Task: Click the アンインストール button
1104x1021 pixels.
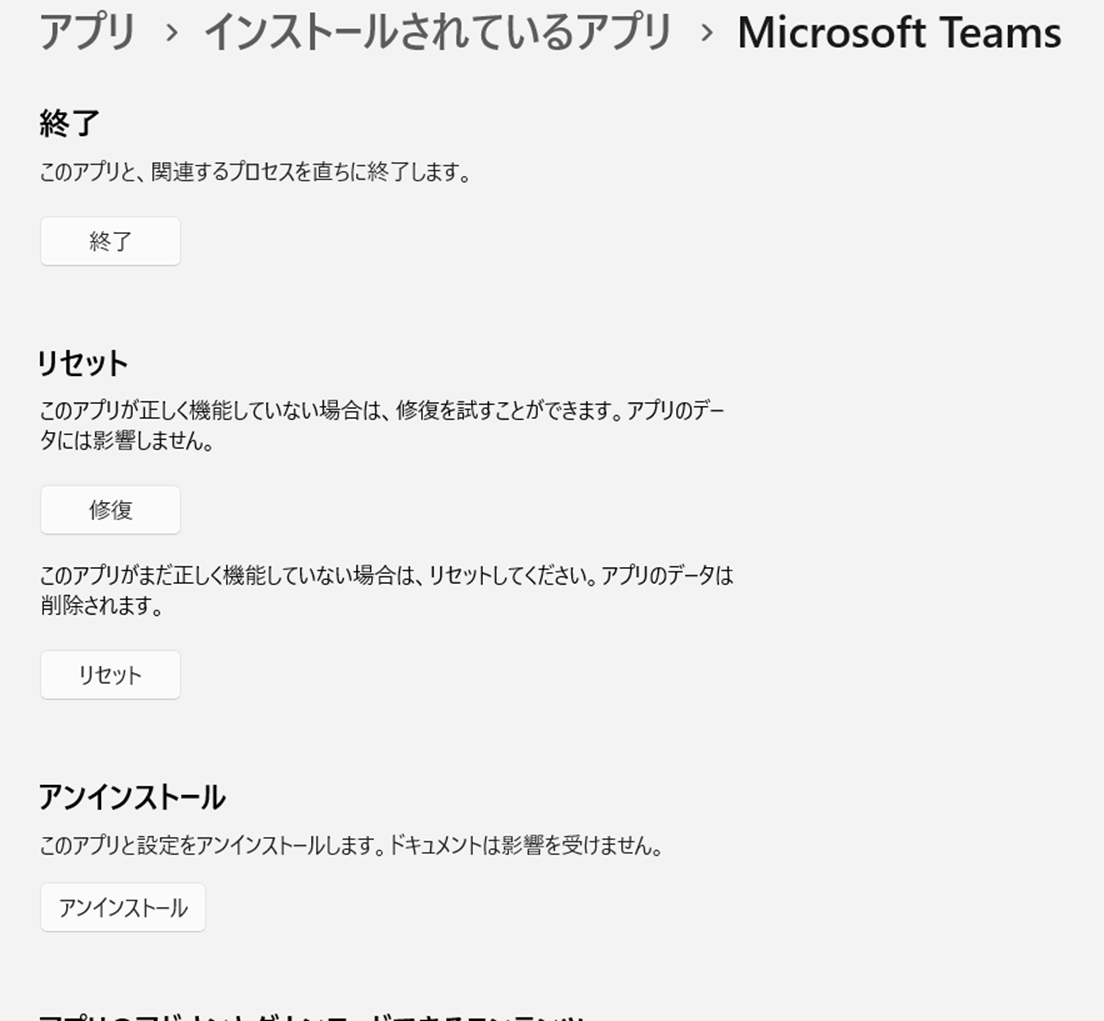Action: coord(123,908)
